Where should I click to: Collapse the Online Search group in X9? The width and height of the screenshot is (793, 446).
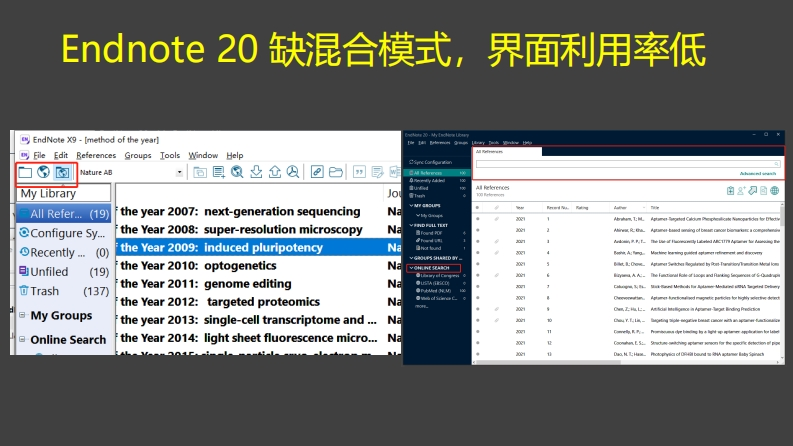click(x=22, y=340)
